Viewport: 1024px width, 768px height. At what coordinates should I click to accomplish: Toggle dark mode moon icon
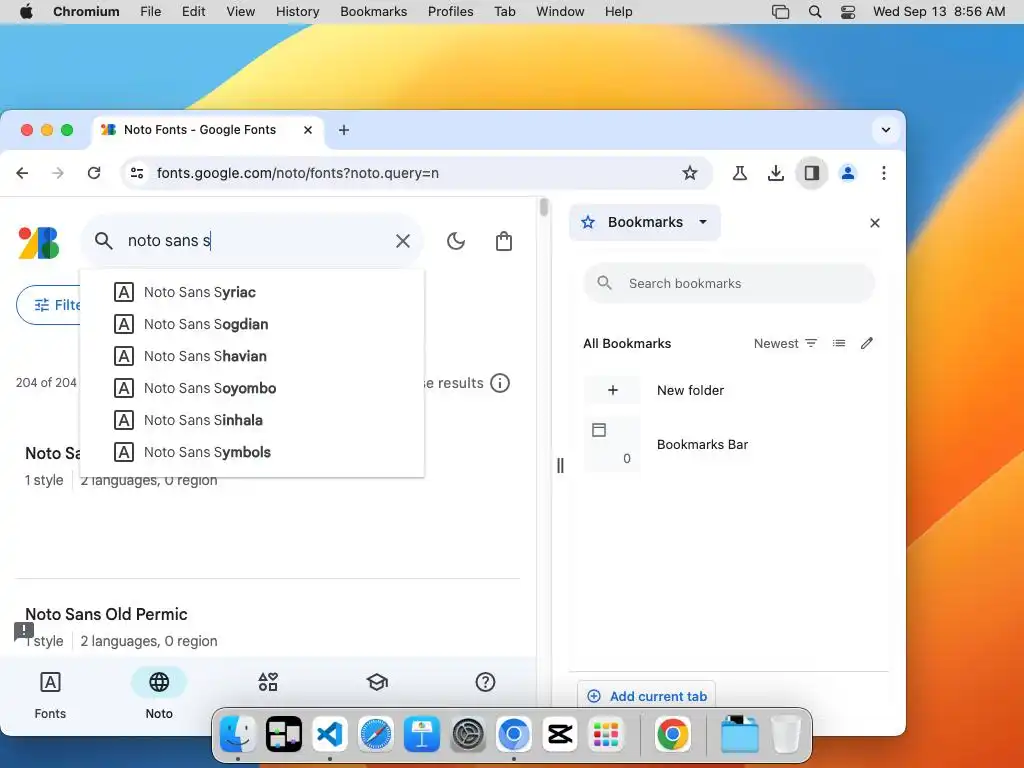456,241
